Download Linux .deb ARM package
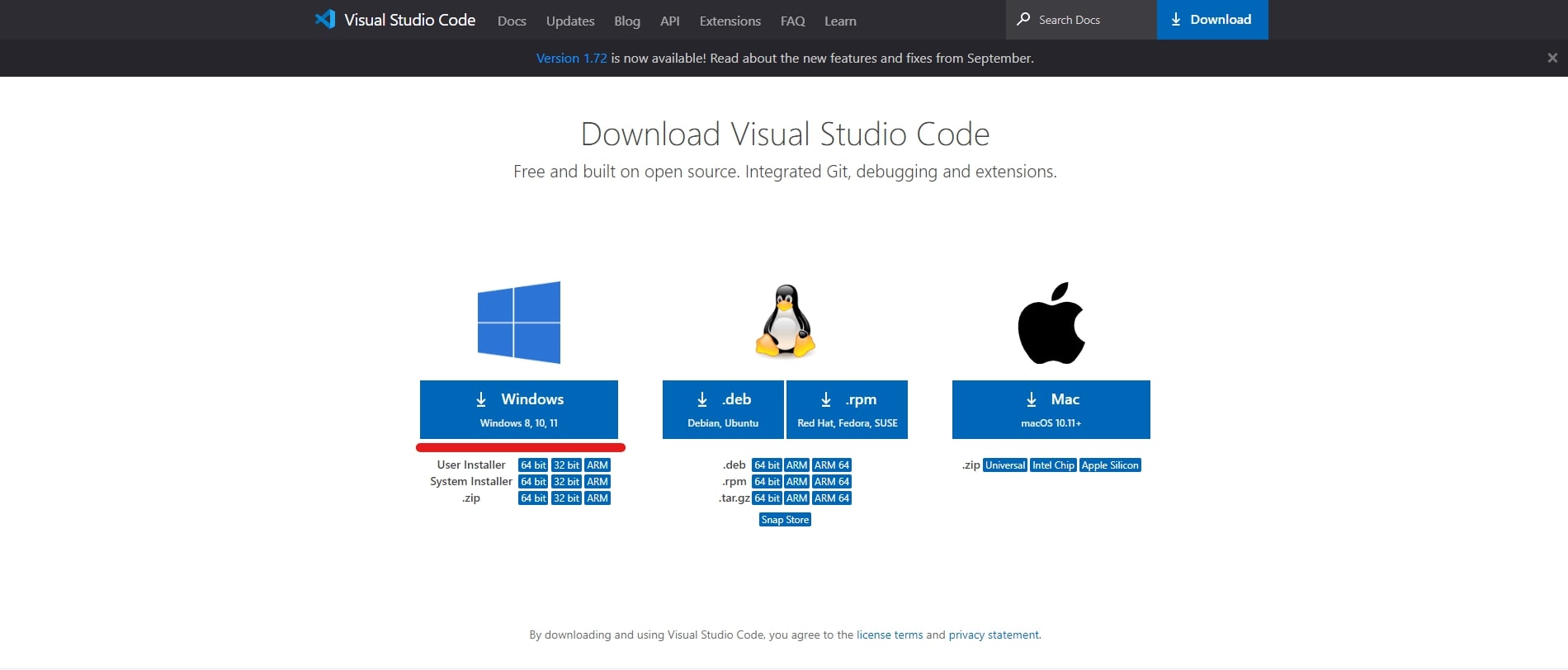The width and height of the screenshot is (1568, 670). click(x=796, y=465)
